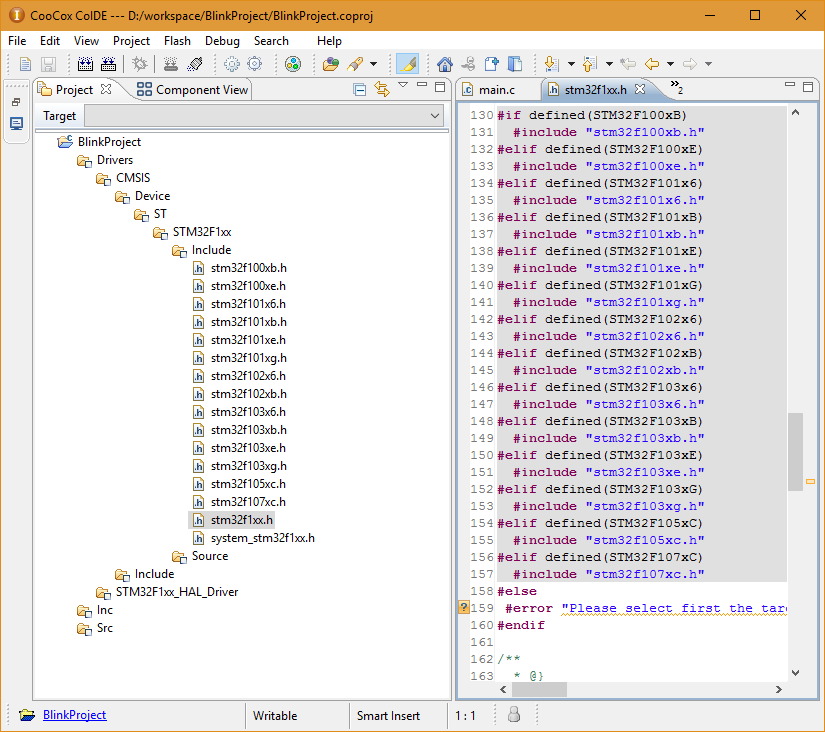Click the New File toolbar icon

(x=25, y=64)
